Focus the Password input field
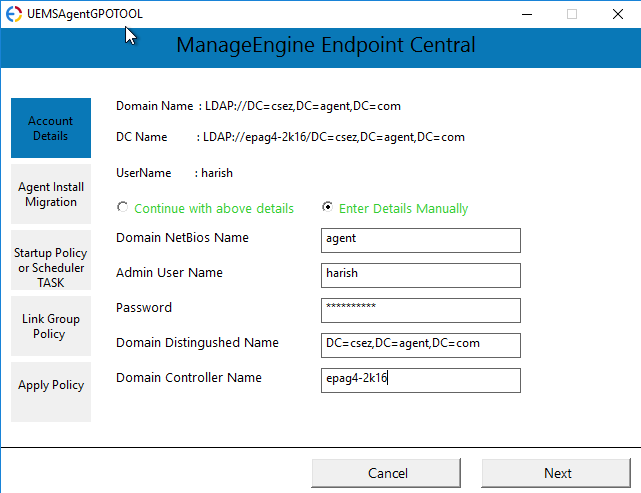Viewport: 641px width, 493px height. point(421,310)
